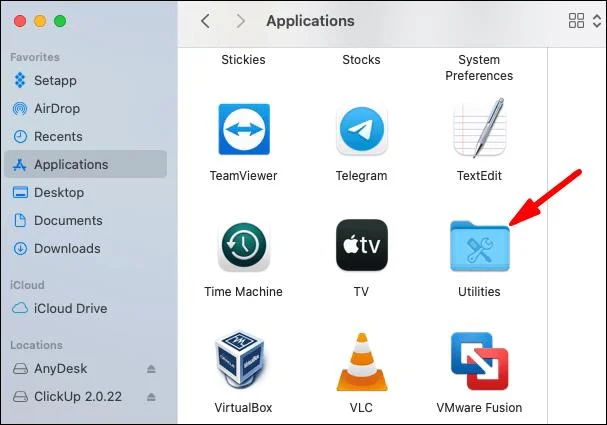Screen dimensions: 607x425
Task: Click the Favorites section header
Action: coord(35,57)
